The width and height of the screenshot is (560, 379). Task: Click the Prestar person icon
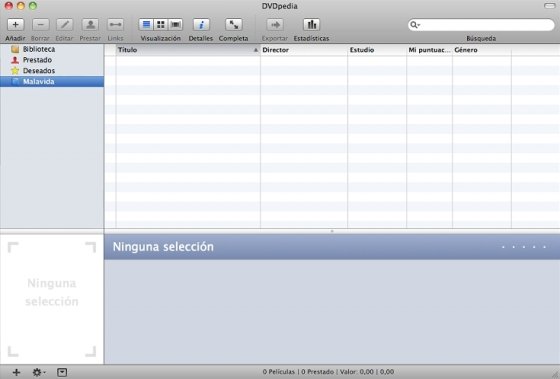click(90, 25)
